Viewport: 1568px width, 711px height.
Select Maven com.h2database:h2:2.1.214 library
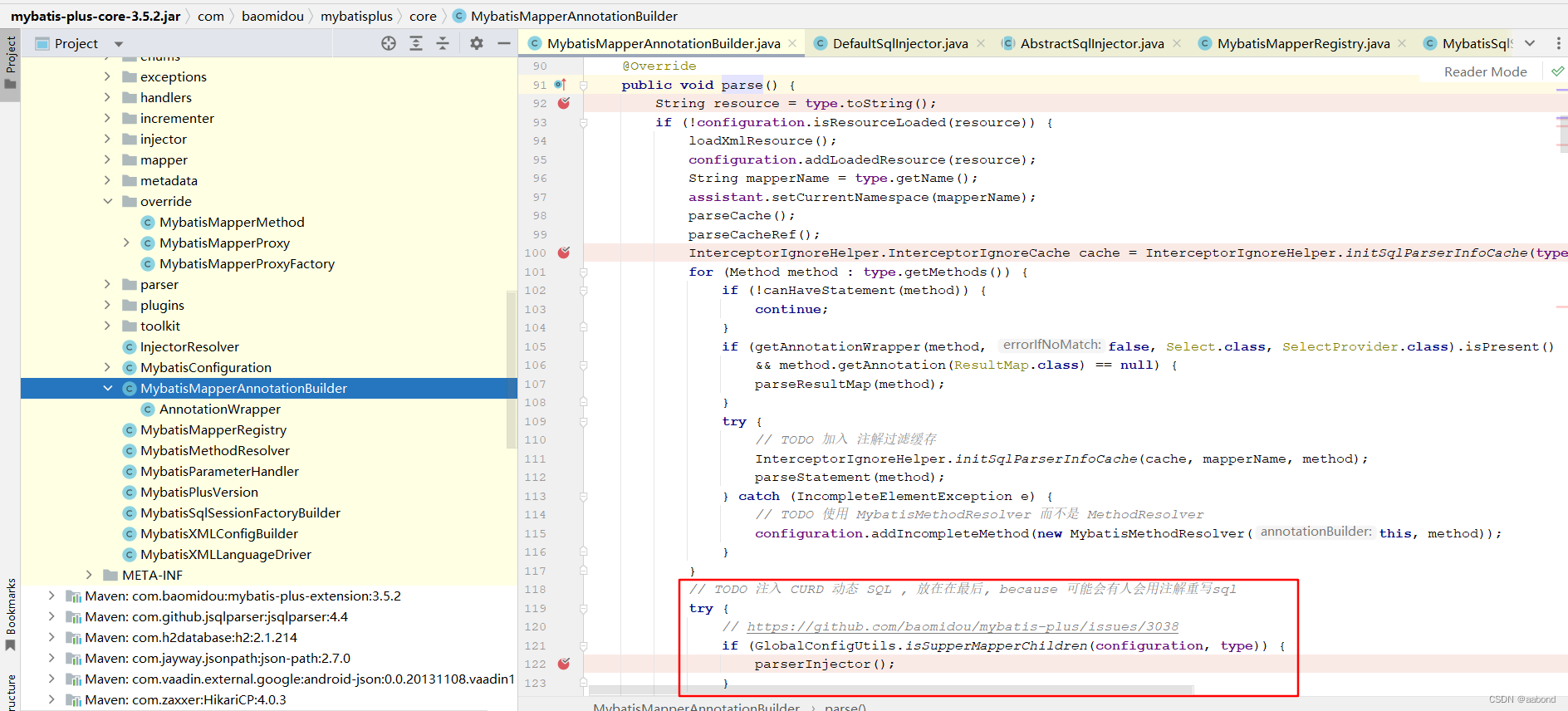[190, 637]
